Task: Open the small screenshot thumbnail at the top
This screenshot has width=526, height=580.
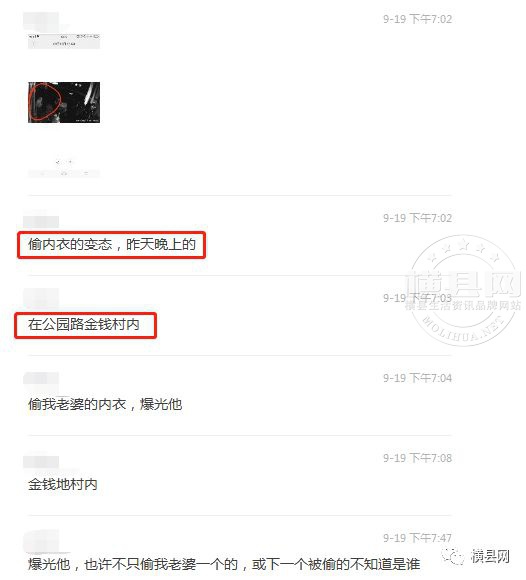Action: point(64,41)
